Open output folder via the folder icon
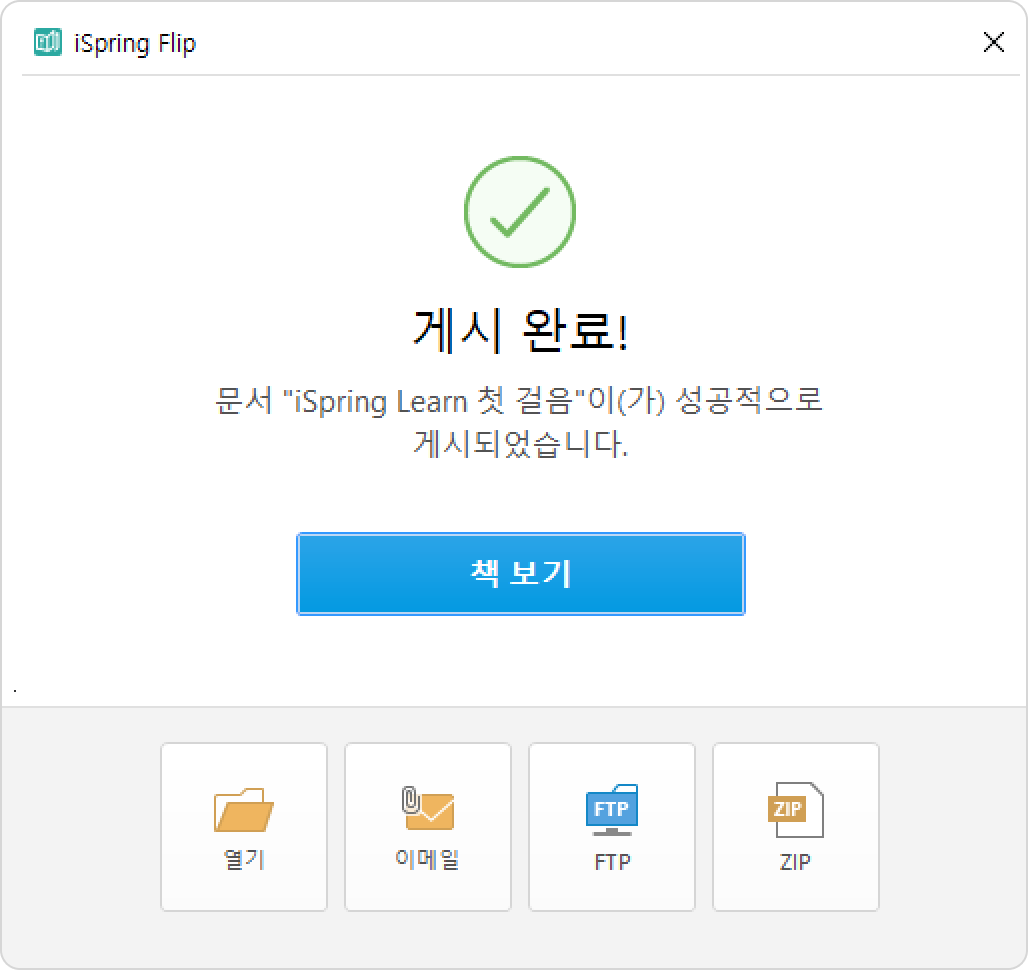Image resolution: width=1028 pixels, height=970 pixels. click(x=244, y=810)
